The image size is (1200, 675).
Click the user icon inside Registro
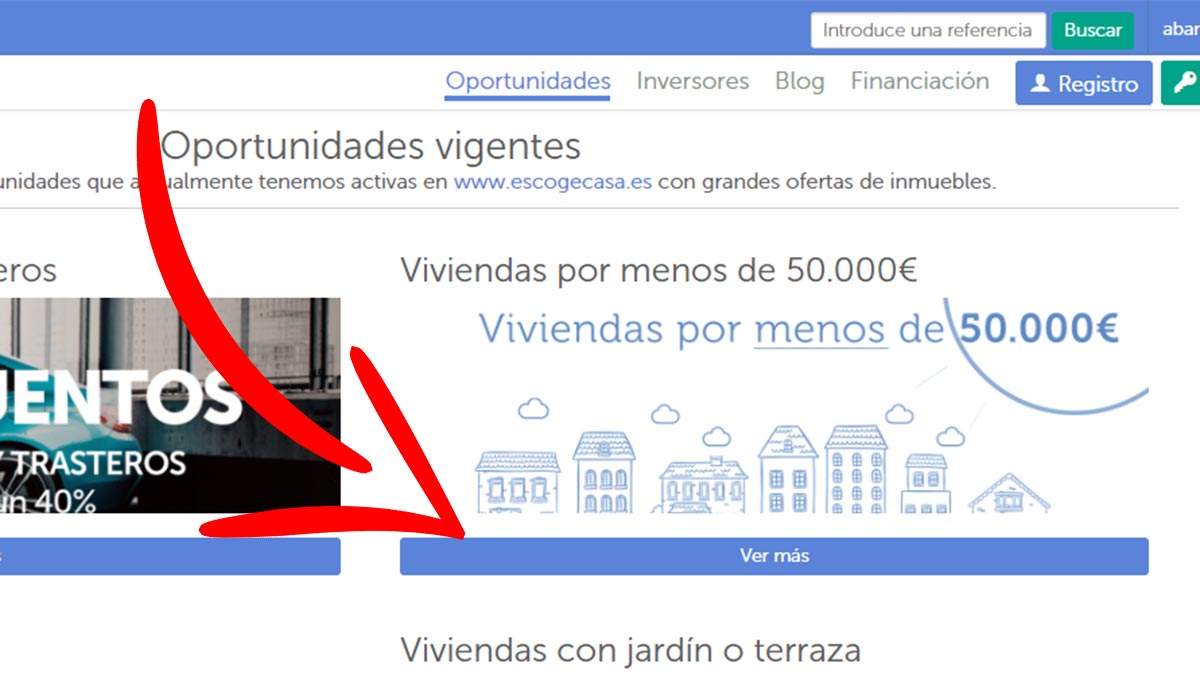click(x=1040, y=84)
